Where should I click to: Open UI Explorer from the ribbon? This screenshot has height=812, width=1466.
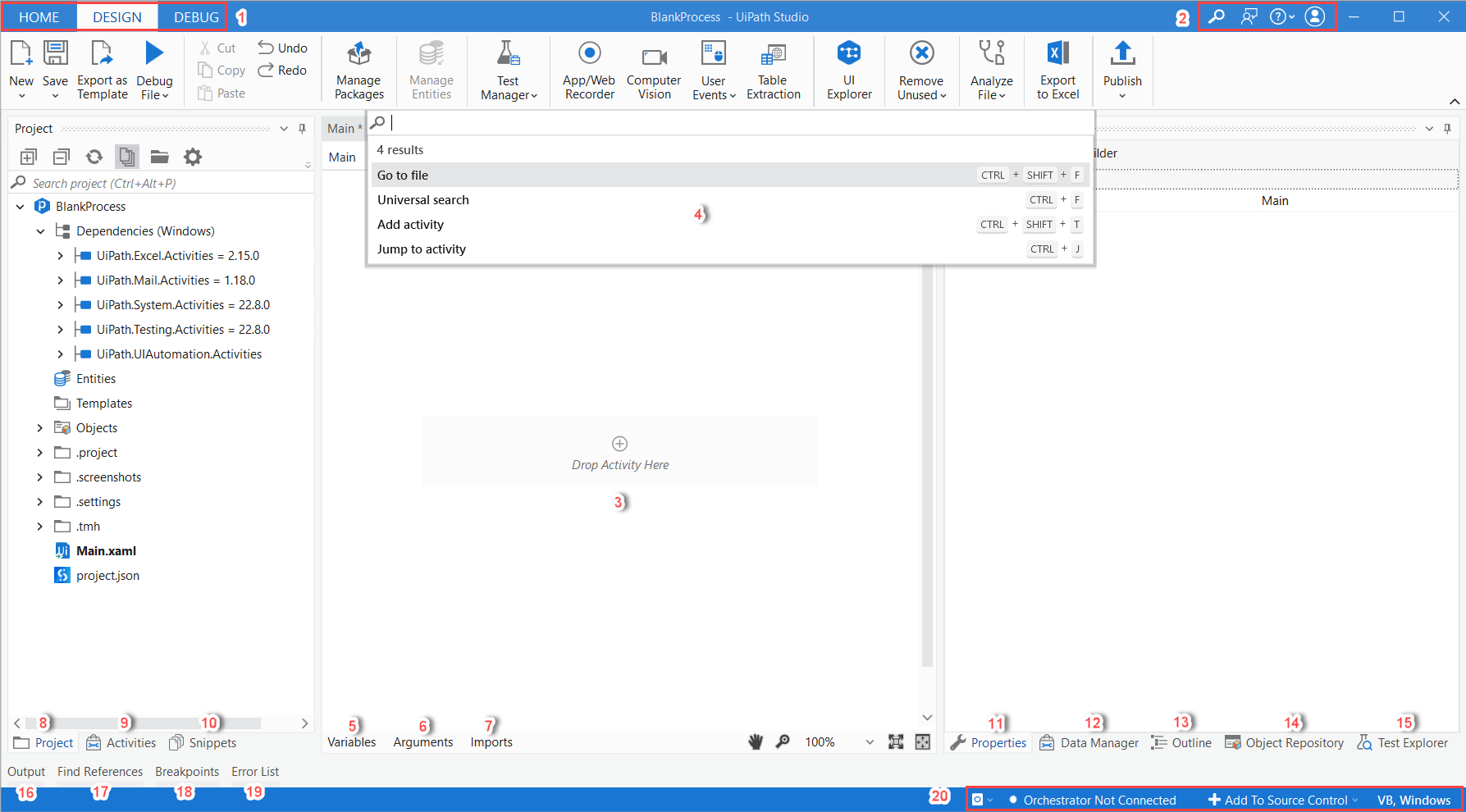click(x=848, y=71)
